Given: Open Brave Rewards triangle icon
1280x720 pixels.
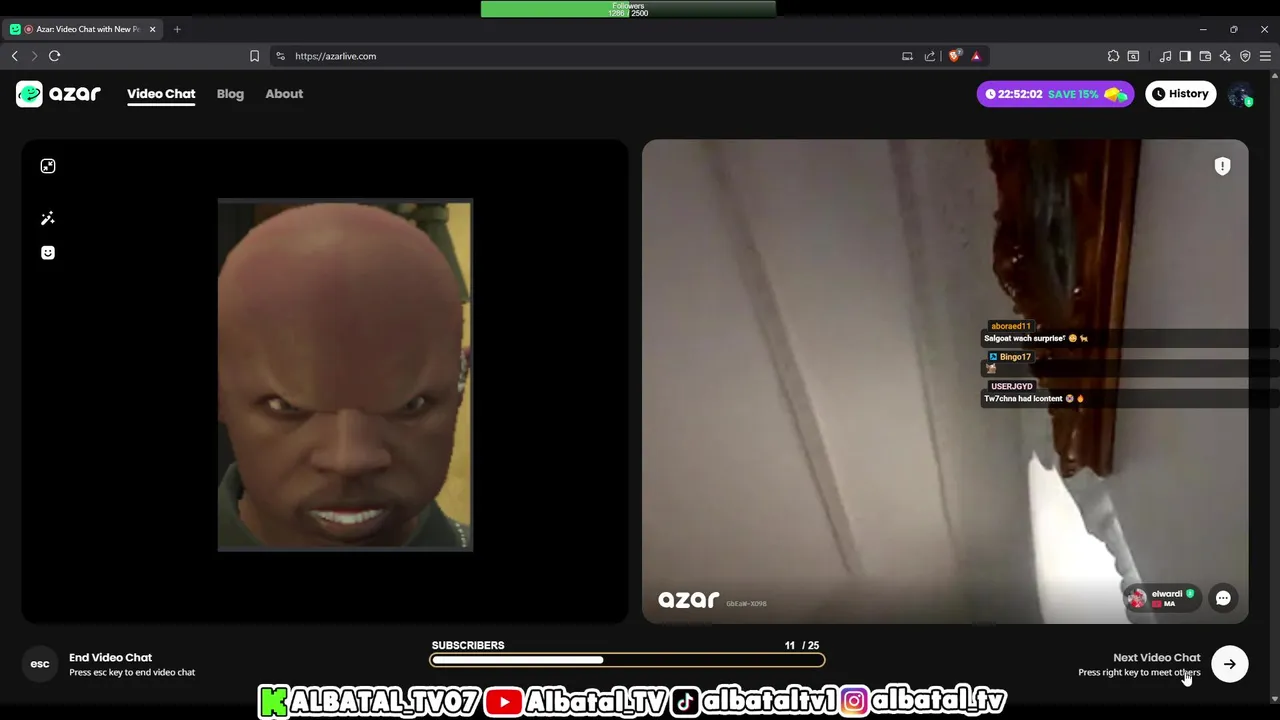Looking at the screenshot, I should [x=976, y=56].
